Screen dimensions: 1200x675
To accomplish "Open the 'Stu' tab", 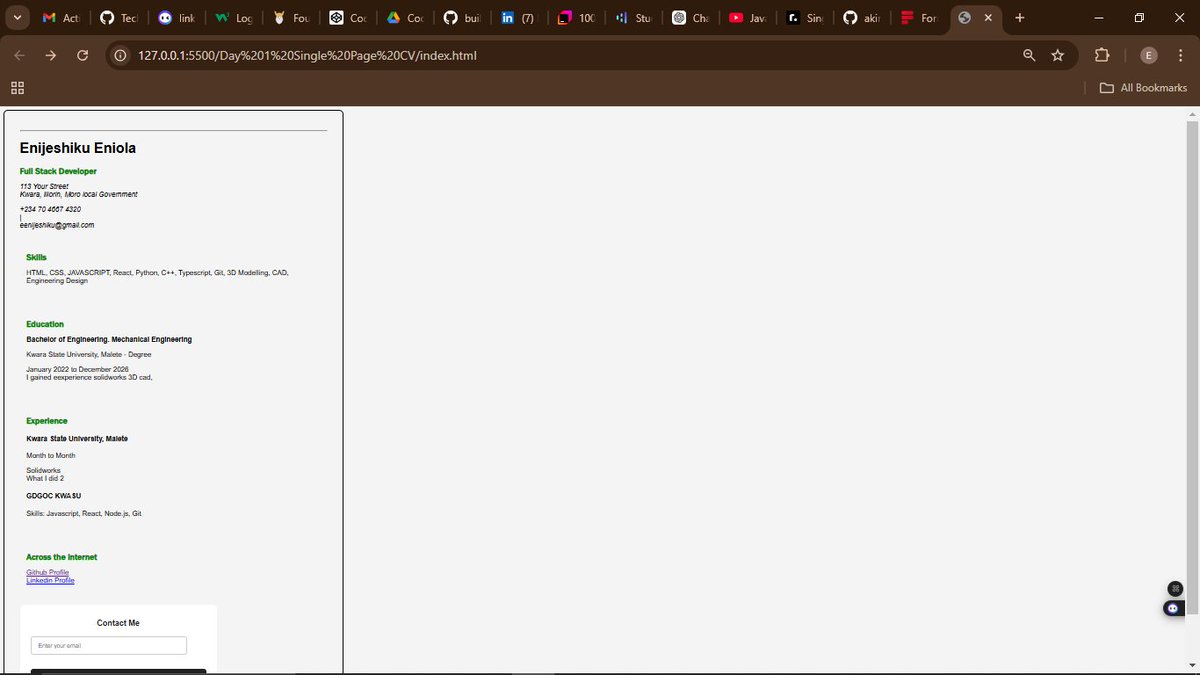I will click(634, 18).
